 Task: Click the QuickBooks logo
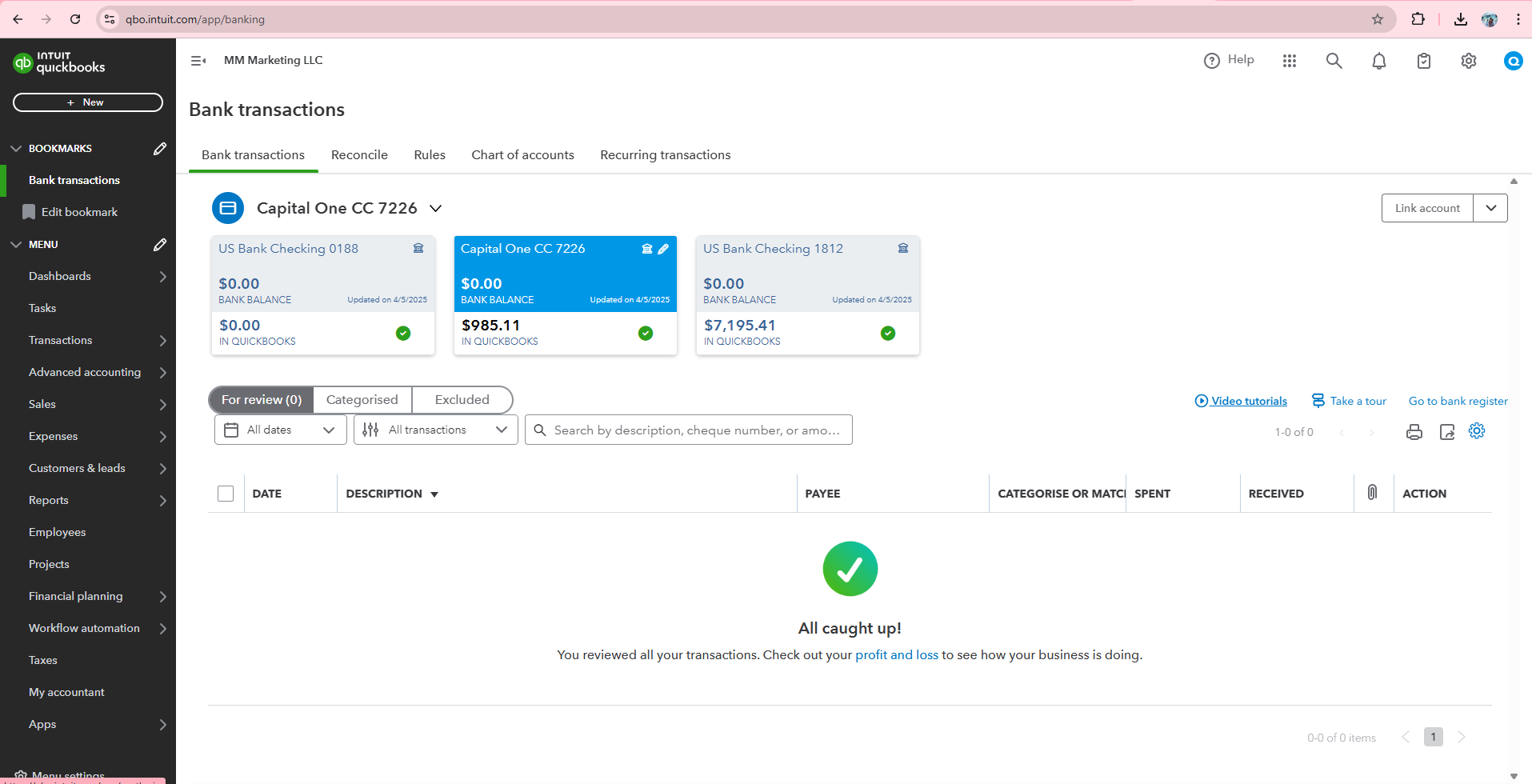tap(59, 62)
